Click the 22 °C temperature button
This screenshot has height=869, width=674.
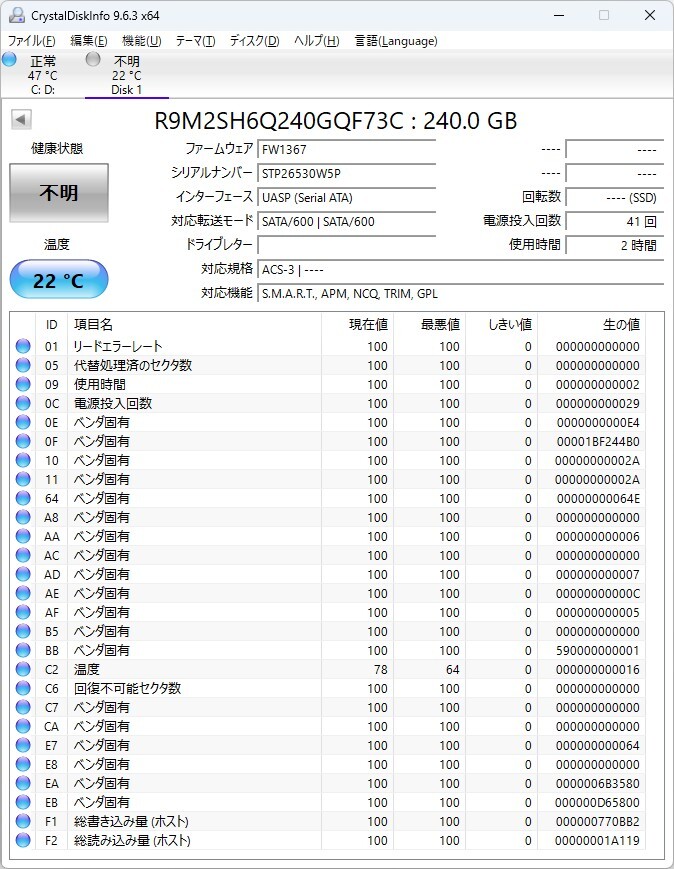59,279
